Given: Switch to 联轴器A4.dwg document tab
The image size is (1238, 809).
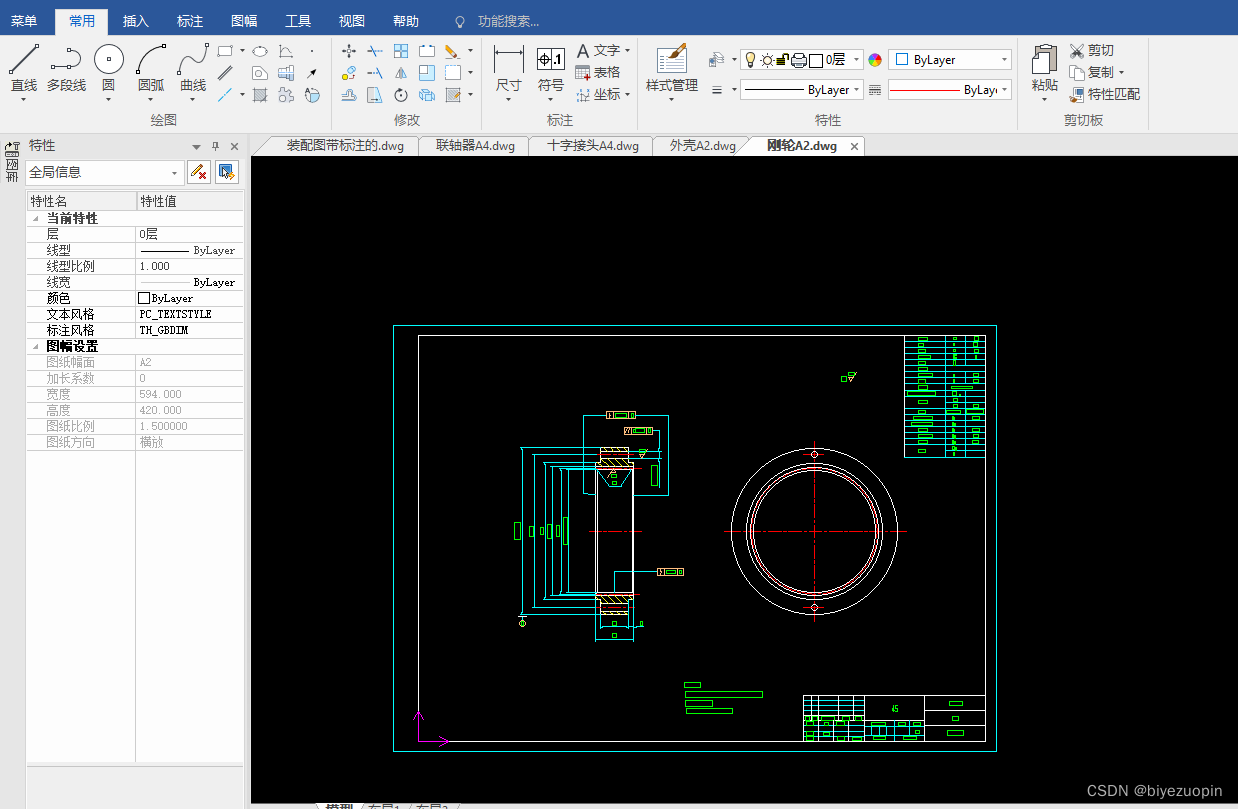Looking at the screenshot, I should coord(475,146).
